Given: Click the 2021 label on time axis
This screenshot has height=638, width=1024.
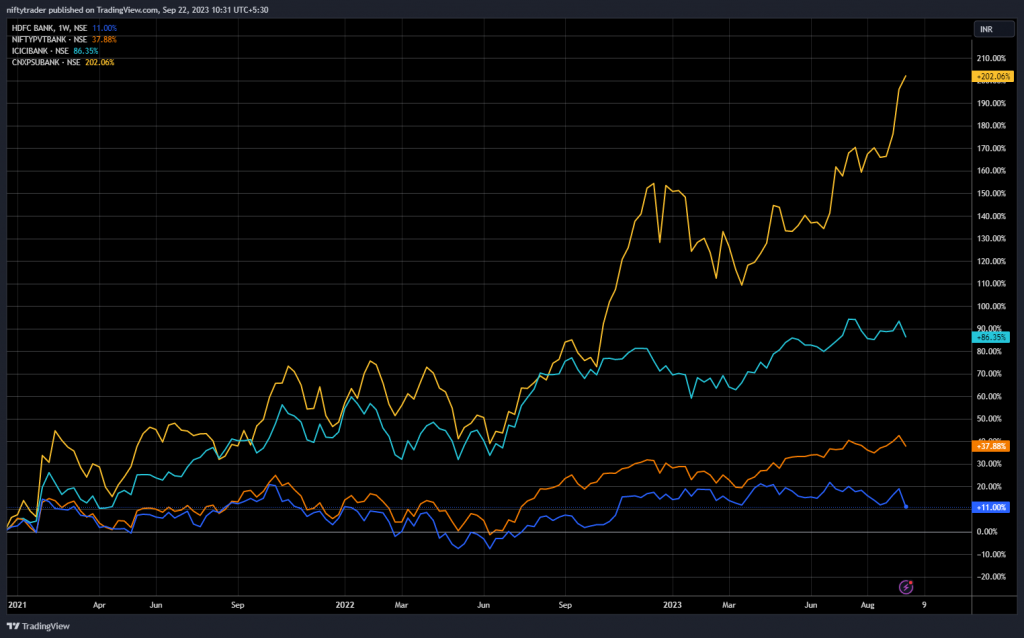Looking at the screenshot, I should coord(17,605).
